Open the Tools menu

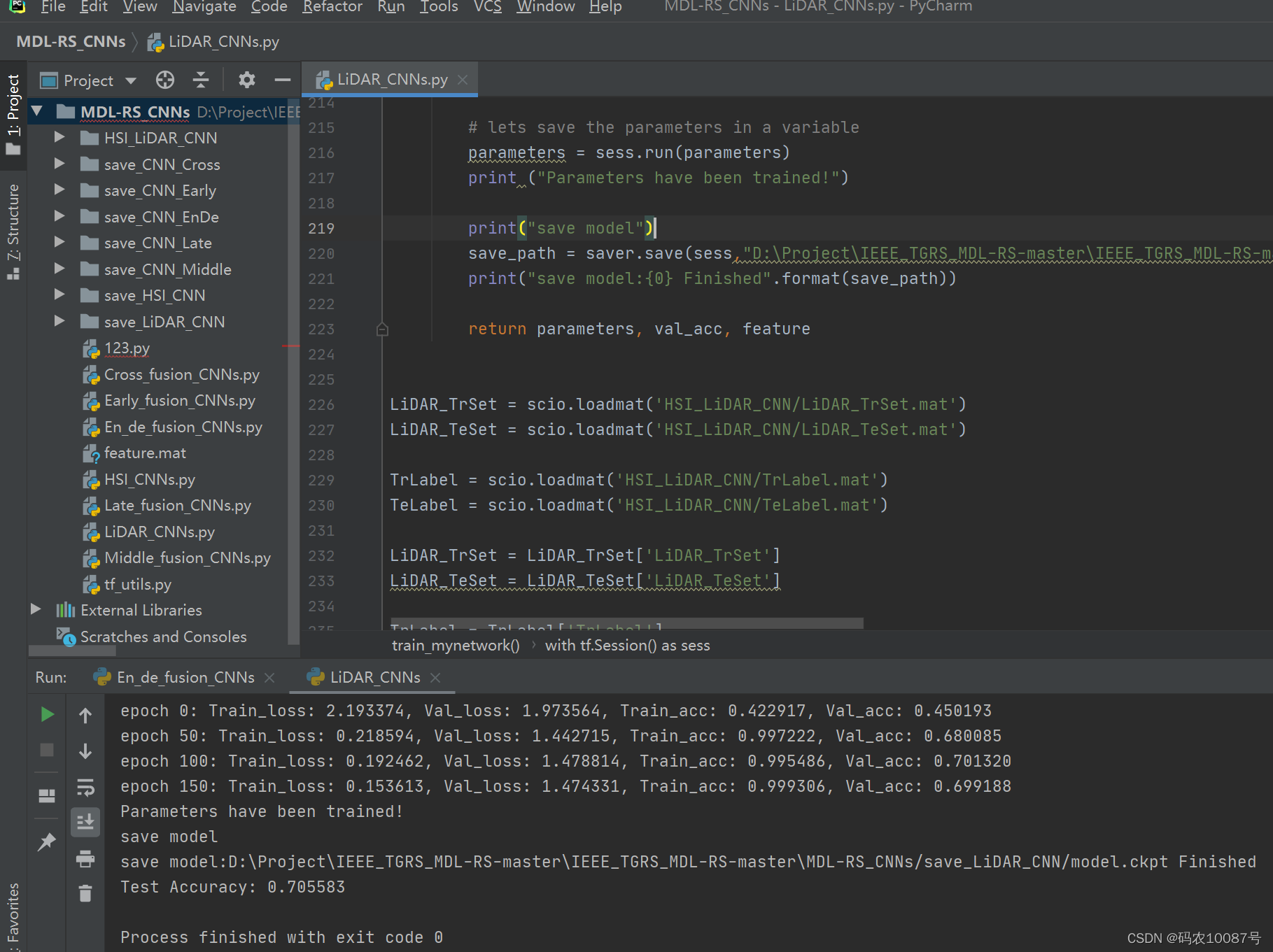[439, 7]
